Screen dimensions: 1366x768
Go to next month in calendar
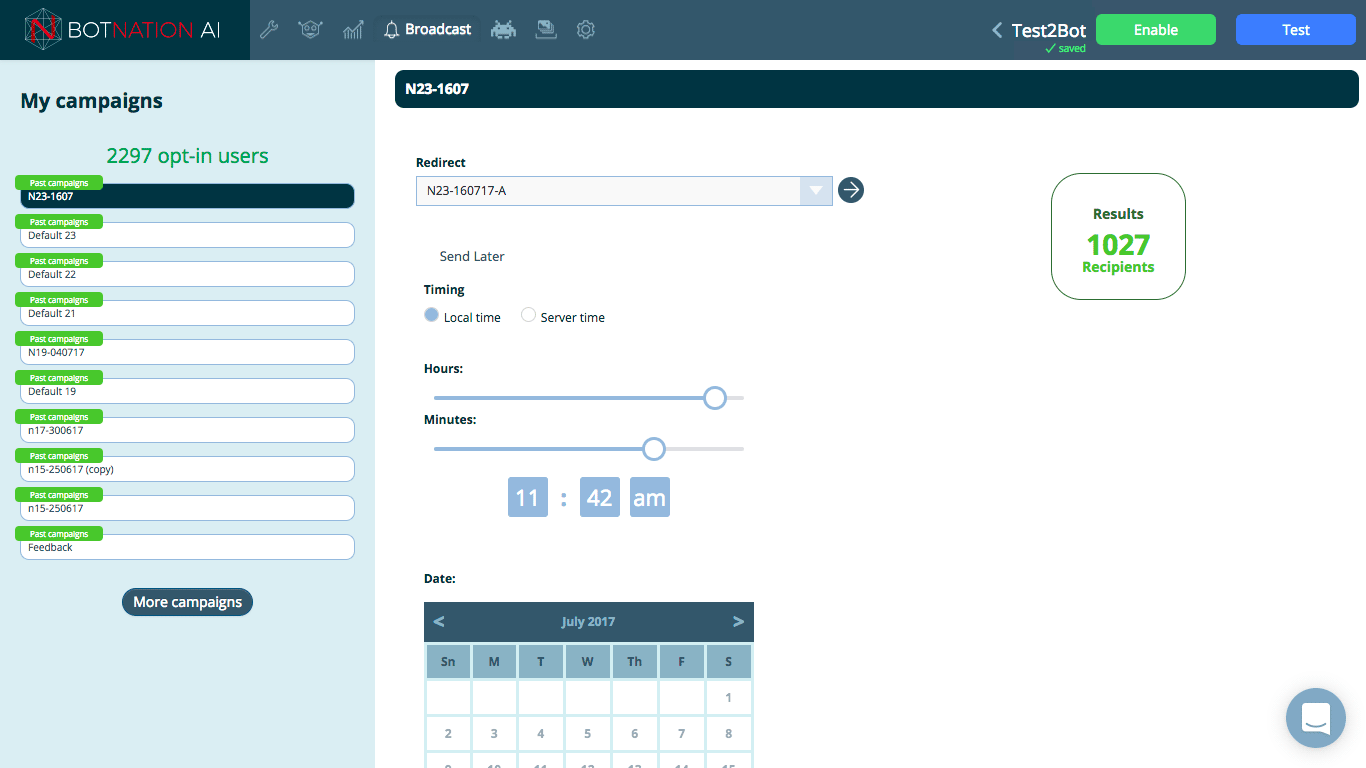coord(738,622)
